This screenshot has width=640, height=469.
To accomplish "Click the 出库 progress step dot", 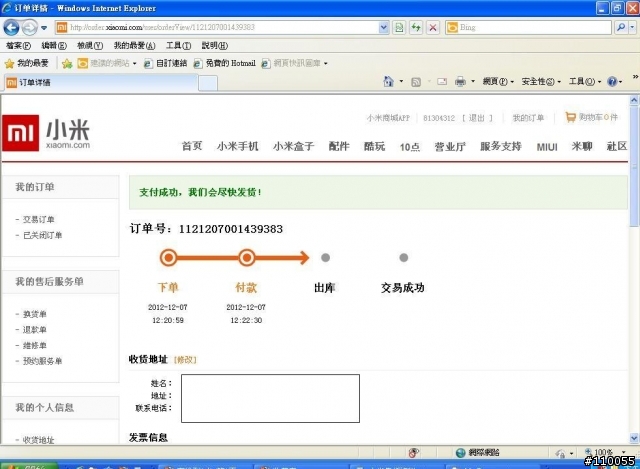I will (325, 258).
